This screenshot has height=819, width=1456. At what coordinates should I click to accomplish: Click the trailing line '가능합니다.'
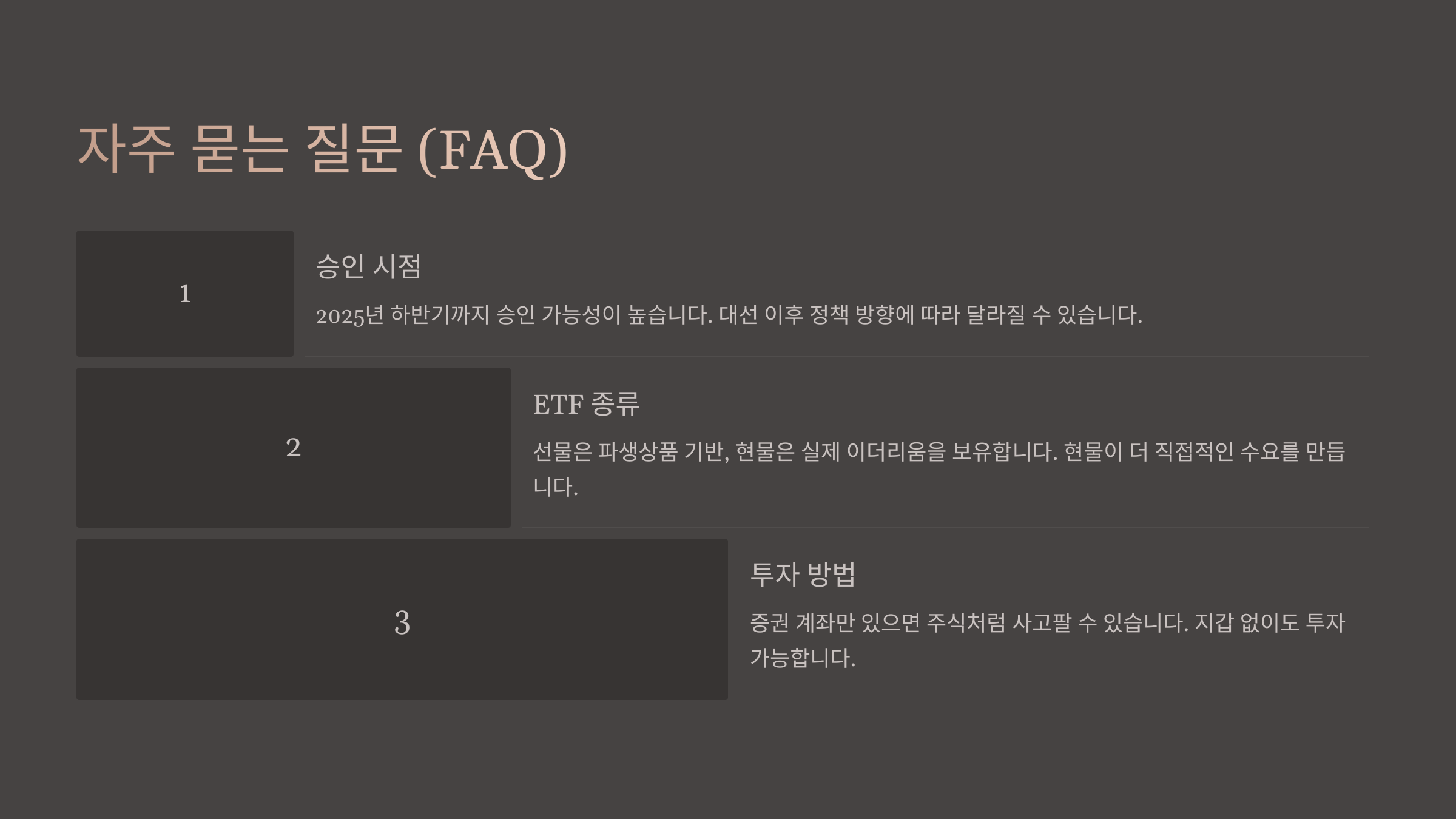(803, 658)
